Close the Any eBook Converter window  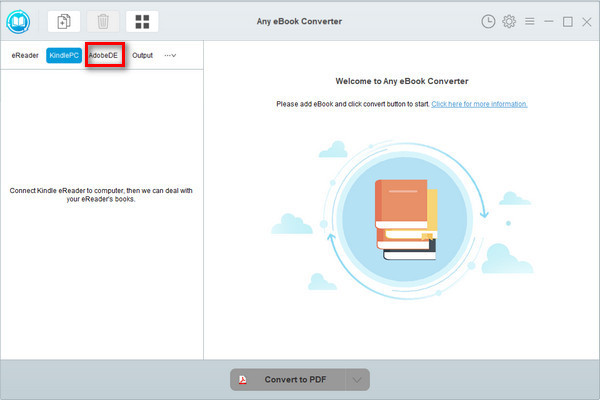click(587, 22)
